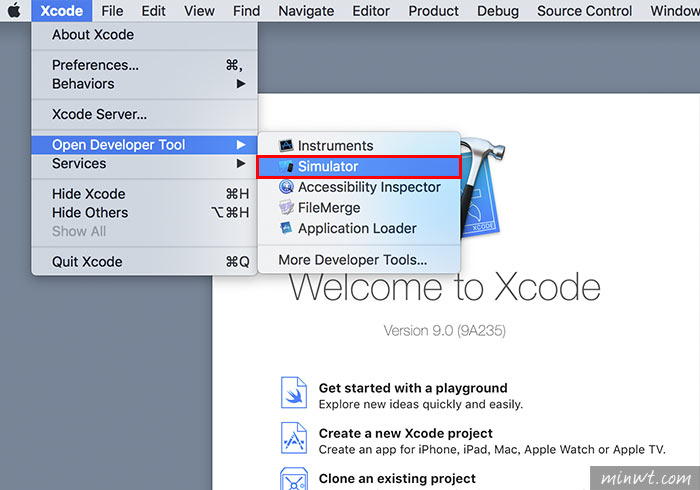Open Accessibility Inspector from submenu

(x=359, y=187)
